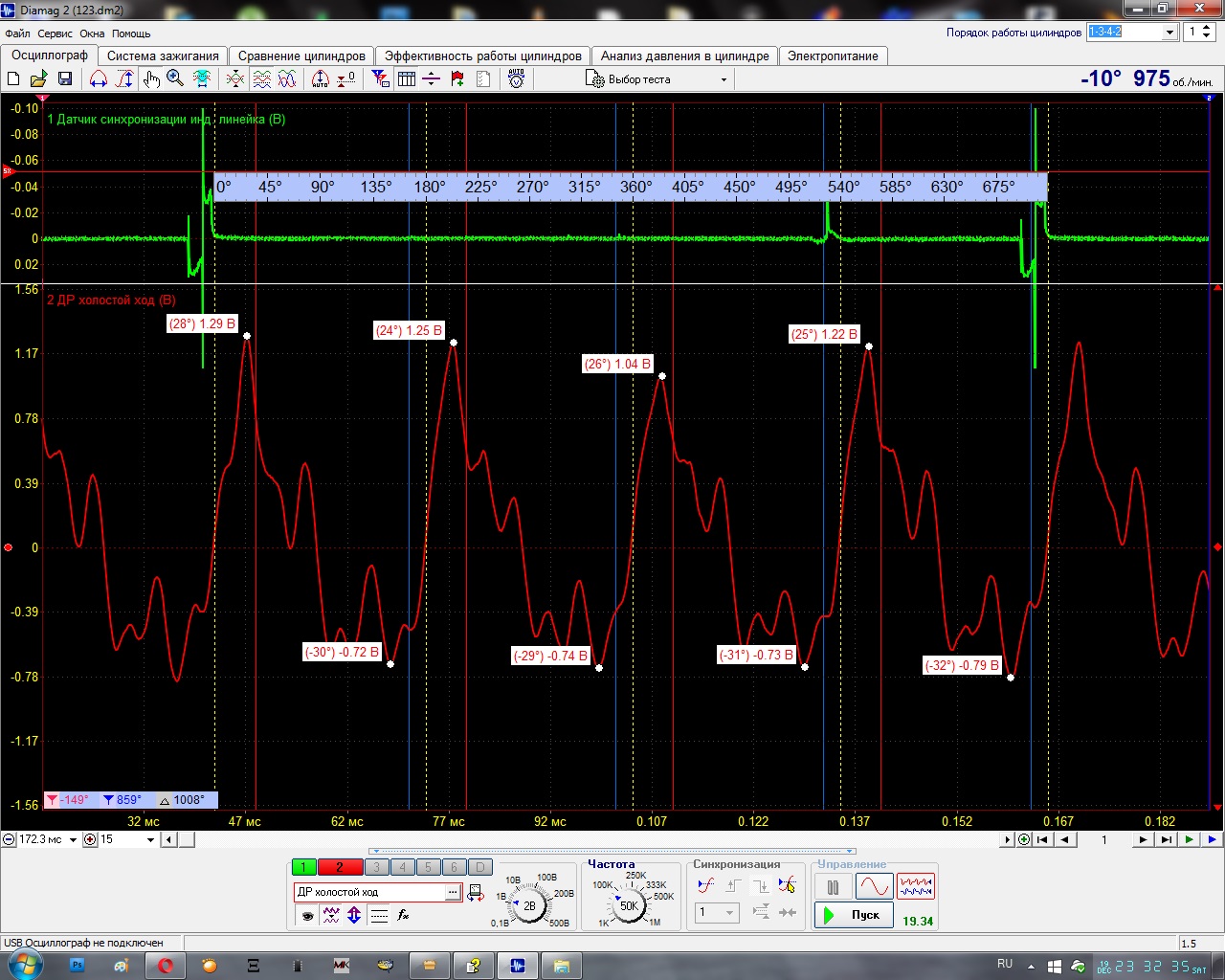Select the horizontal measurement arc tool
The width and height of the screenshot is (1225, 980).
pyautogui.click(x=99, y=79)
